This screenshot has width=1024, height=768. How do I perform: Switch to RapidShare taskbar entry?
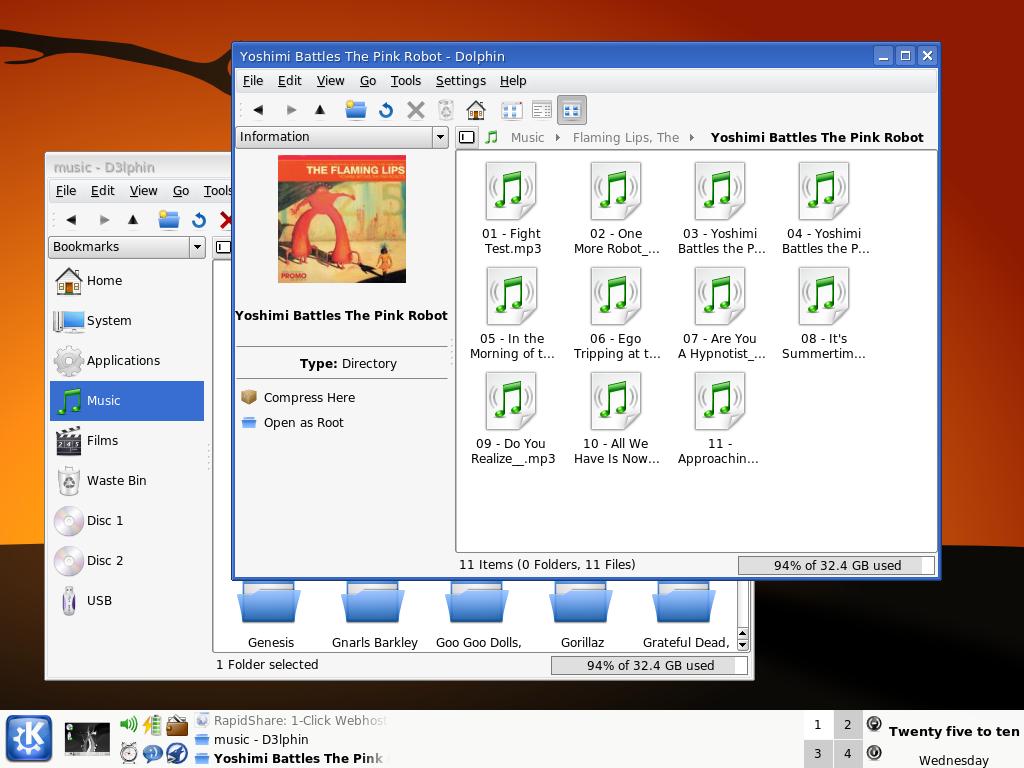click(x=291, y=720)
